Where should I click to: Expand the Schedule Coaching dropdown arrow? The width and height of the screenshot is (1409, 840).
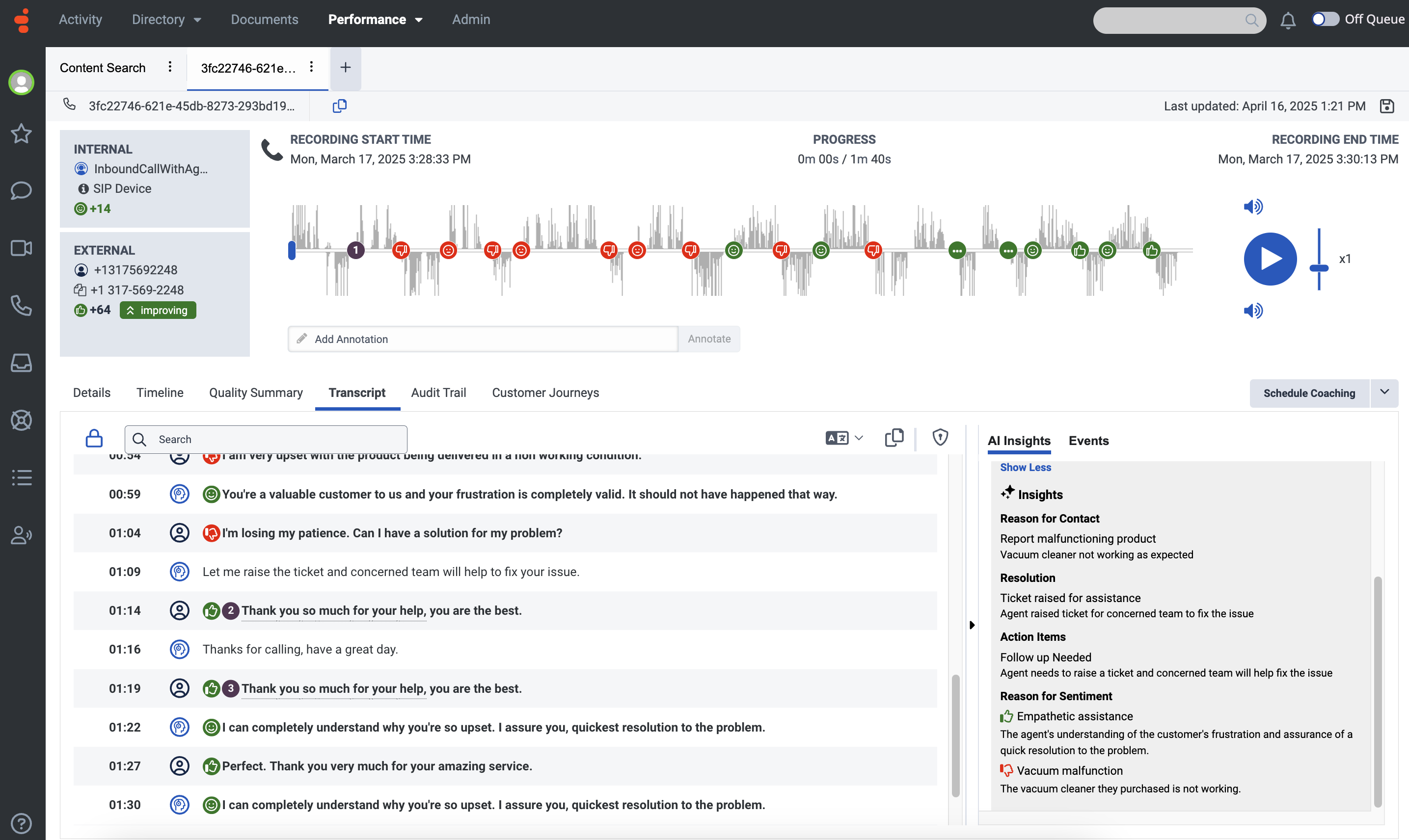click(x=1384, y=392)
